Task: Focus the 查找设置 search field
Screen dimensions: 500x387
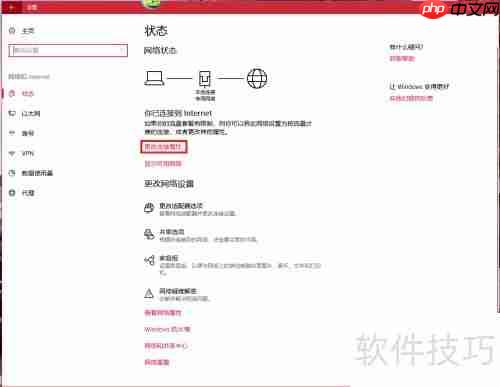Action: [68, 51]
